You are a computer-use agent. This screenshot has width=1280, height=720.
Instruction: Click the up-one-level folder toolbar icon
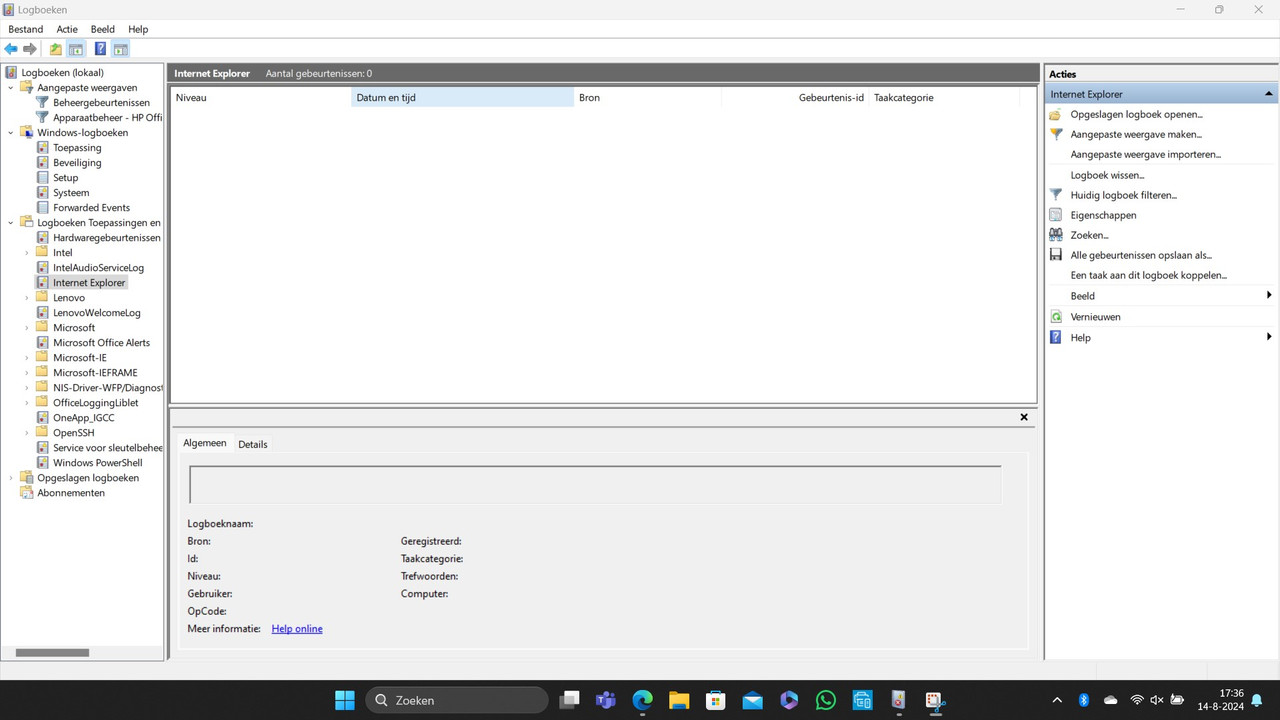pos(56,49)
